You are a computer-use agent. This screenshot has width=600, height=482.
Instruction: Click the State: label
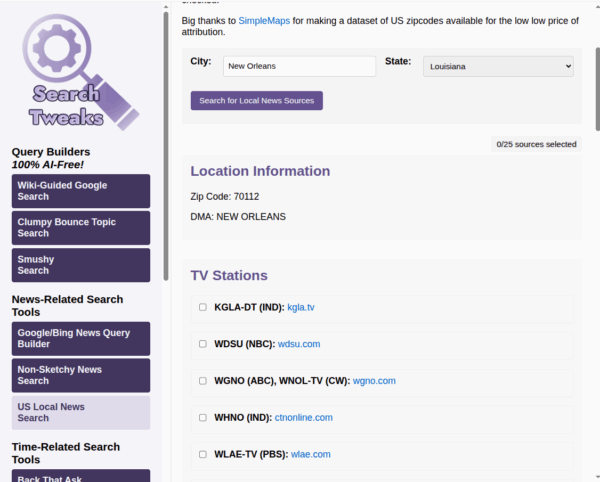398,61
